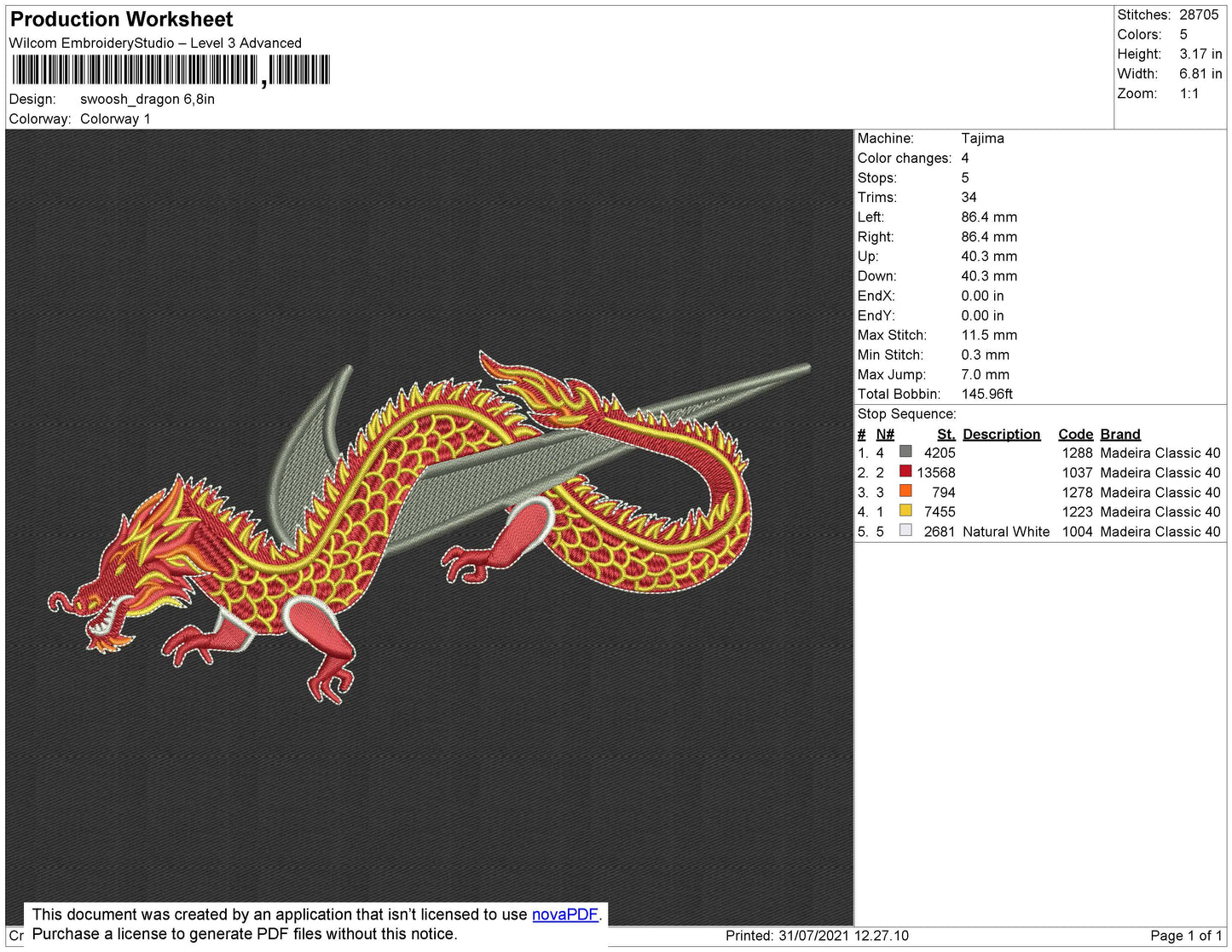Click the Natural White thread swatch
The width and height of the screenshot is (1232, 952).
[x=905, y=531]
